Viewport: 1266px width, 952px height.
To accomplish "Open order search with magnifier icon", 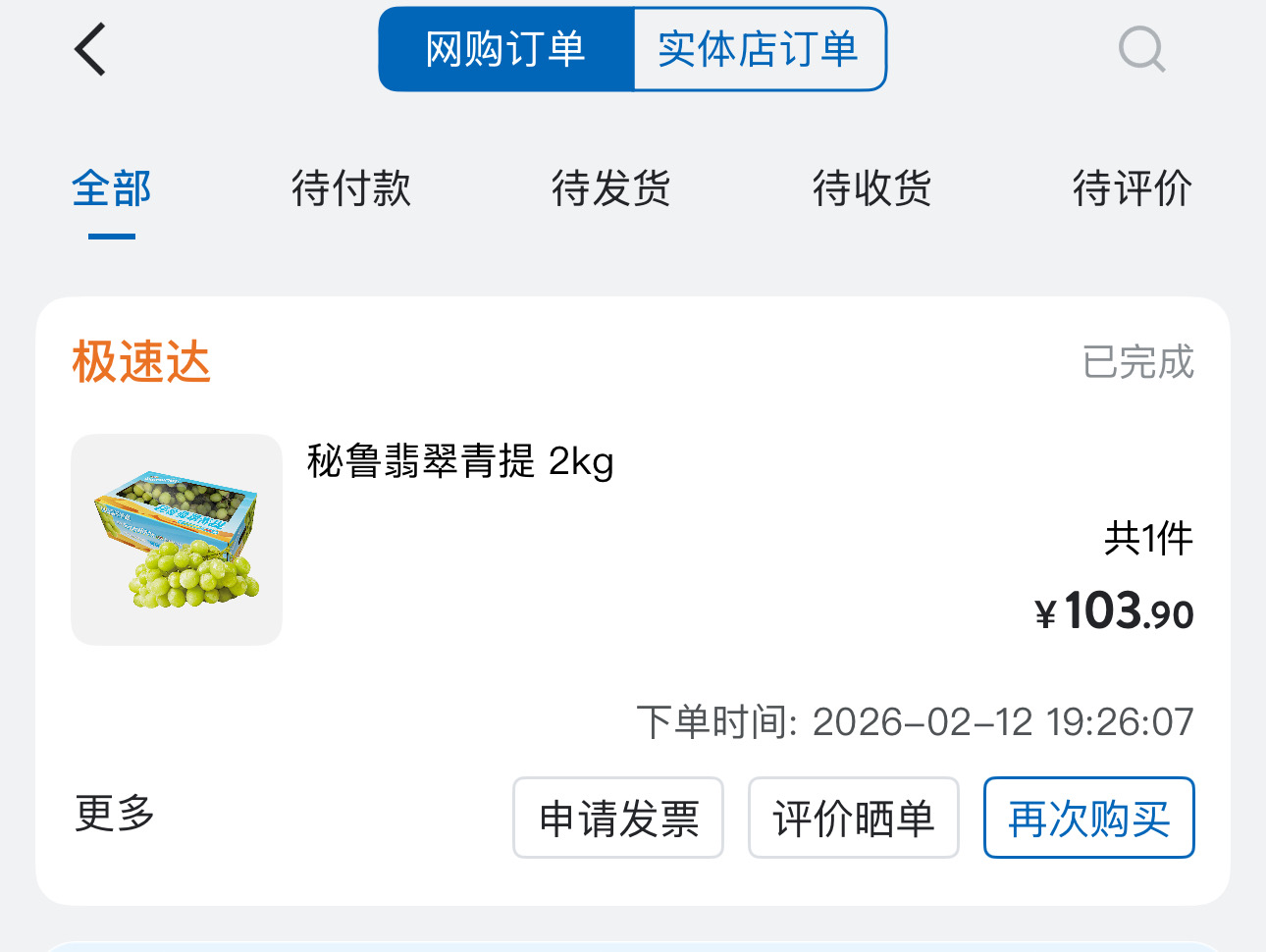I will (x=1141, y=49).
